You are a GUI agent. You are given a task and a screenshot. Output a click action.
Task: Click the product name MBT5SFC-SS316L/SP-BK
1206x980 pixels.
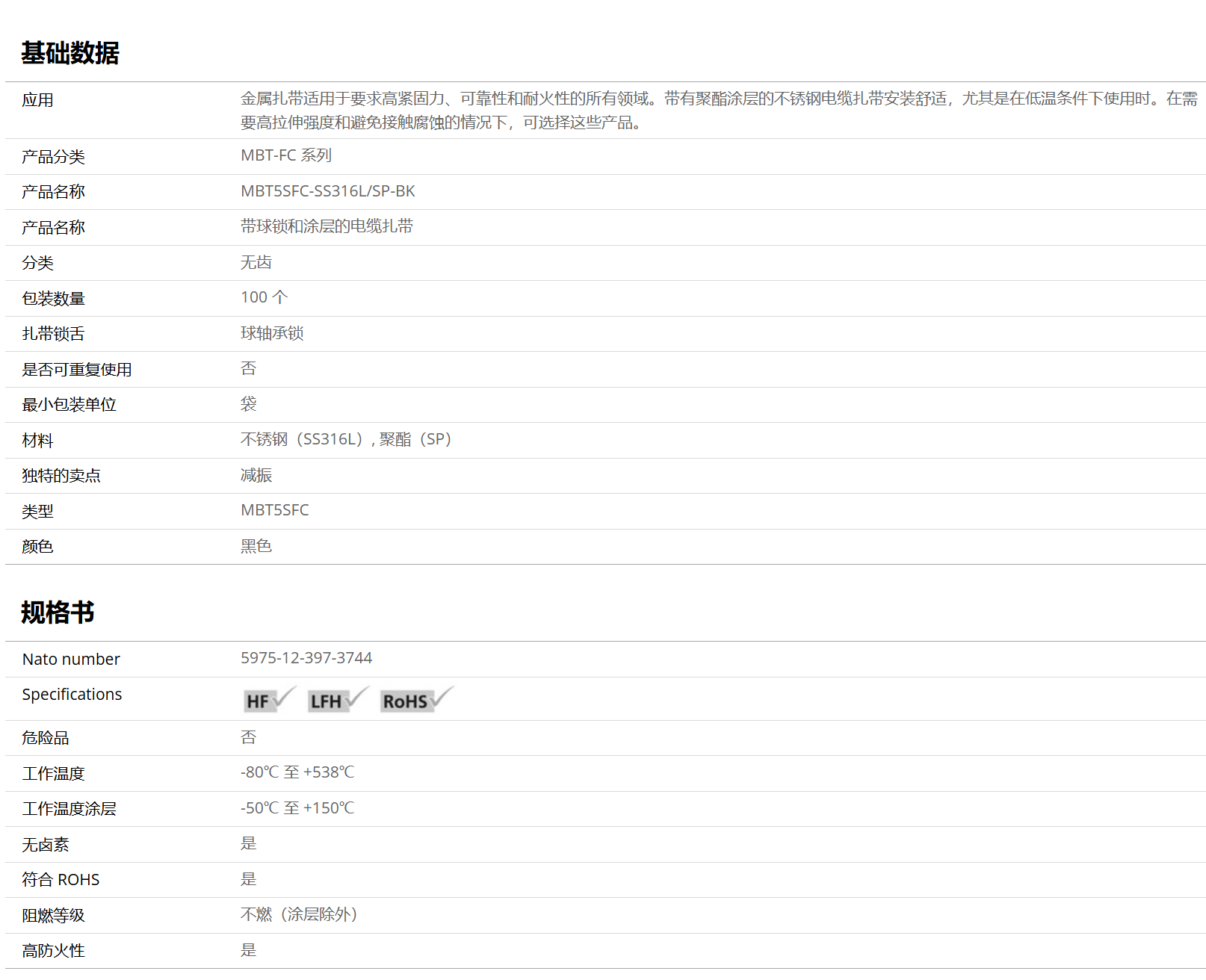click(327, 191)
